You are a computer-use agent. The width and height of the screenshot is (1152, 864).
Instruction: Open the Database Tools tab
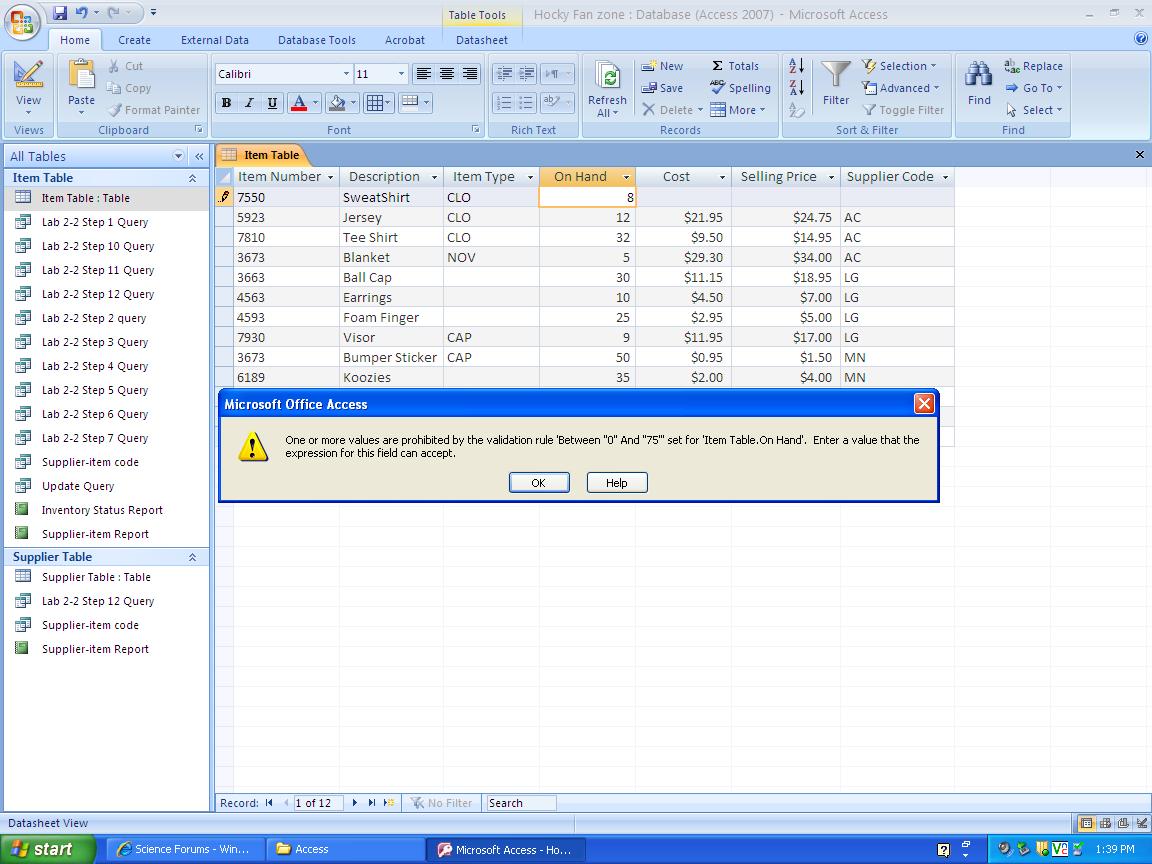click(317, 40)
